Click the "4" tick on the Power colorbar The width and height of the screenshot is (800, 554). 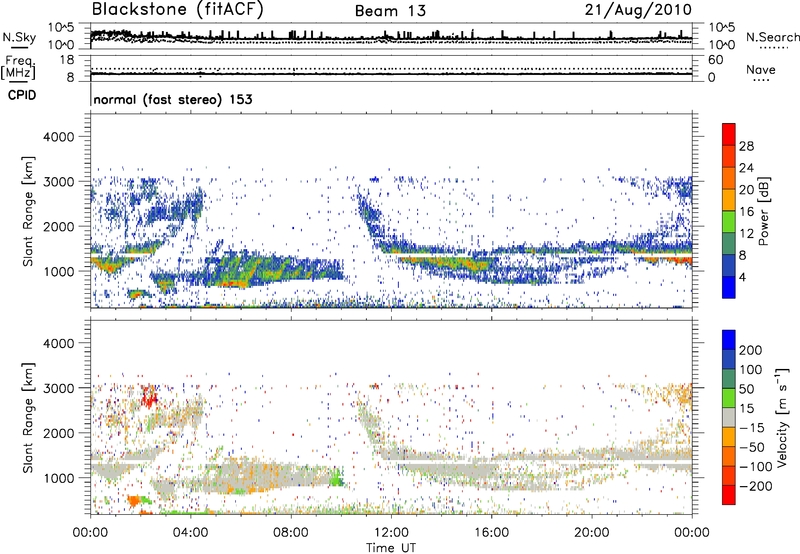coord(742,277)
